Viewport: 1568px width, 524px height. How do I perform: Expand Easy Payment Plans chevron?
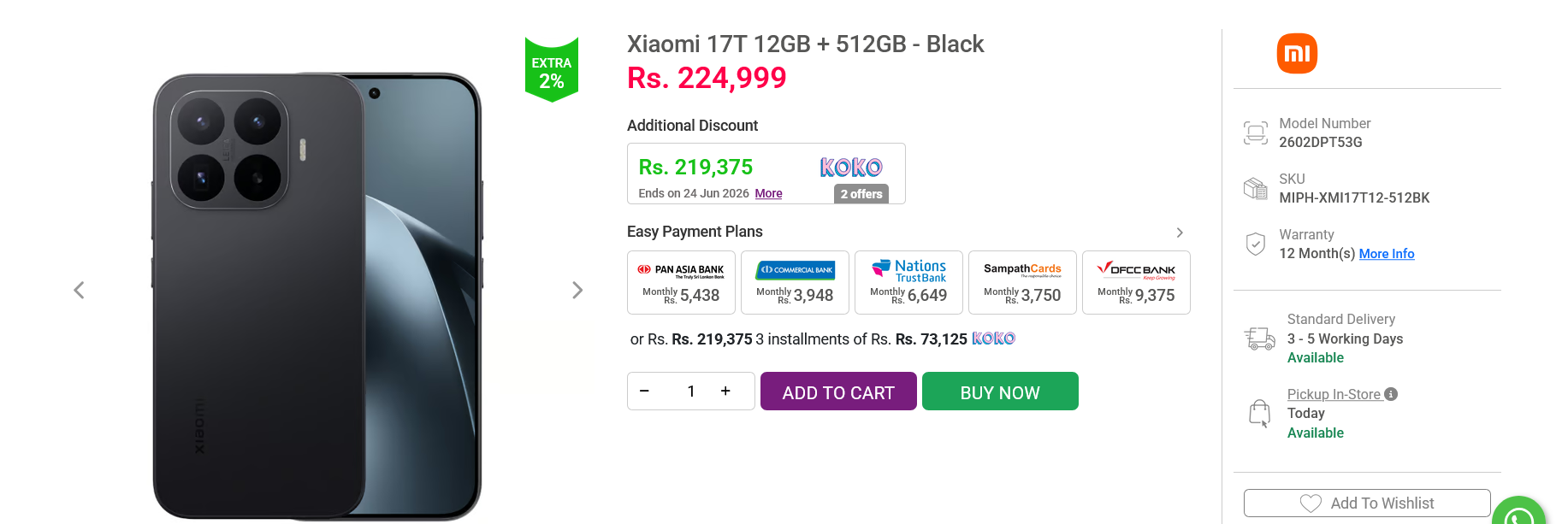(x=1180, y=233)
